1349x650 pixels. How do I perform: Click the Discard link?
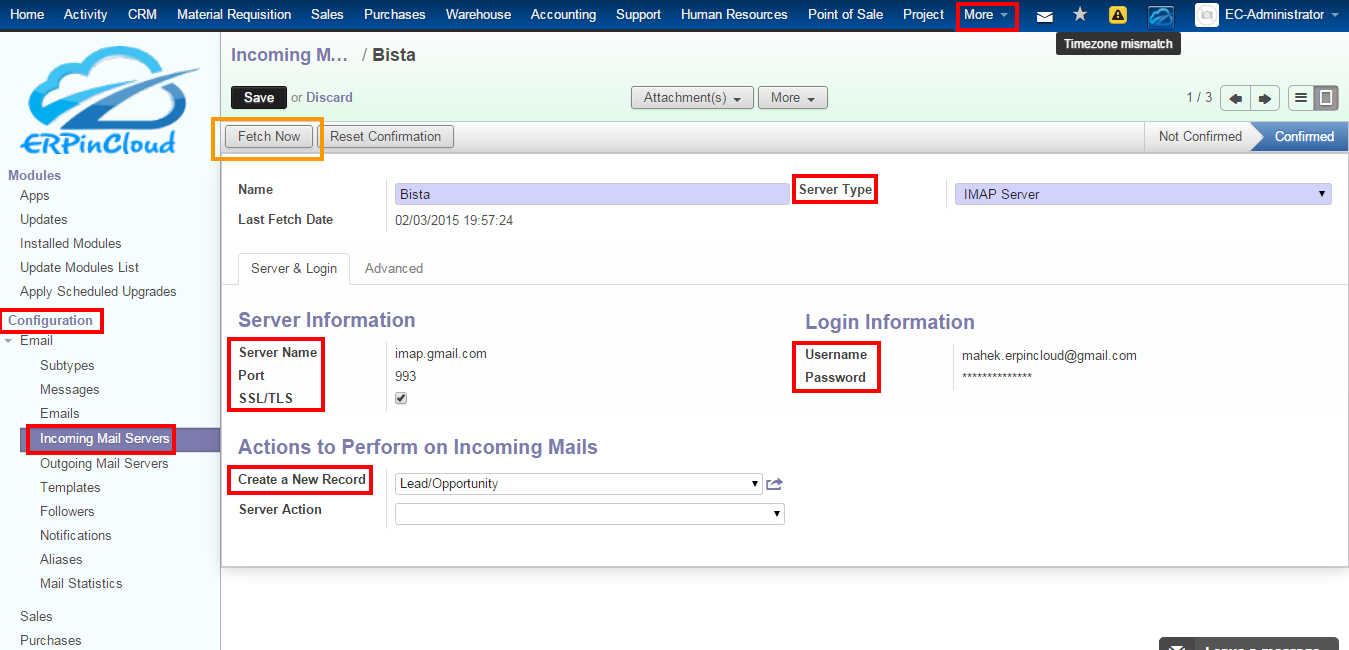(329, 98)
